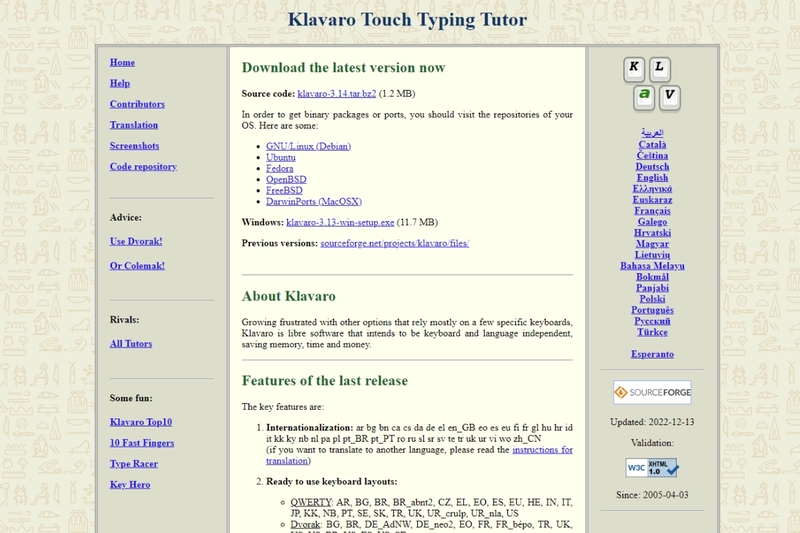The height and width of the screenshot is (533, 800).
Task: View the Screenshots page
Action: (134, 146)
